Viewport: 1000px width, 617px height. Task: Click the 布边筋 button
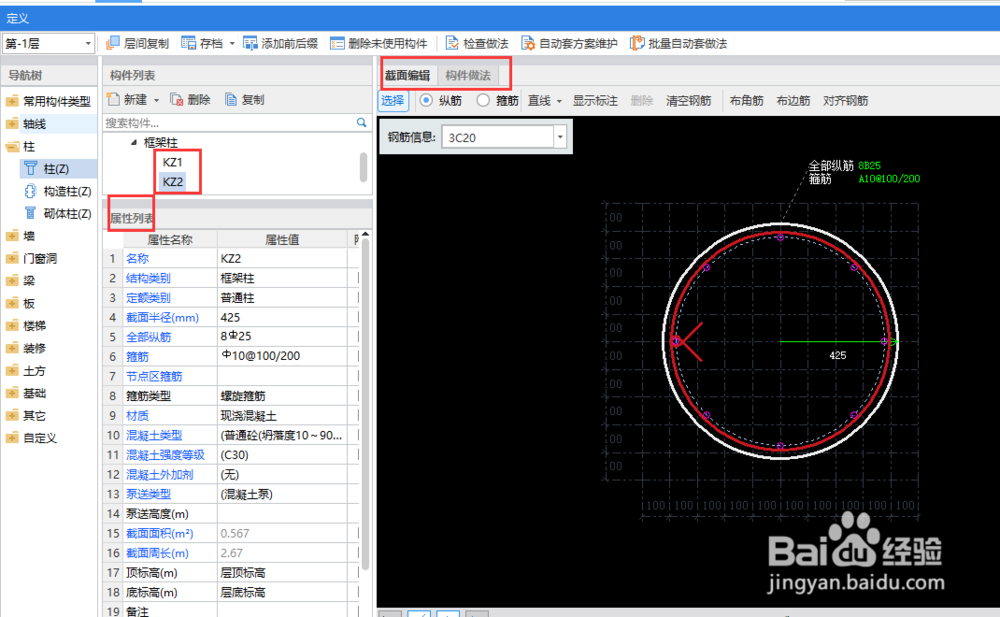pos(793,101)
